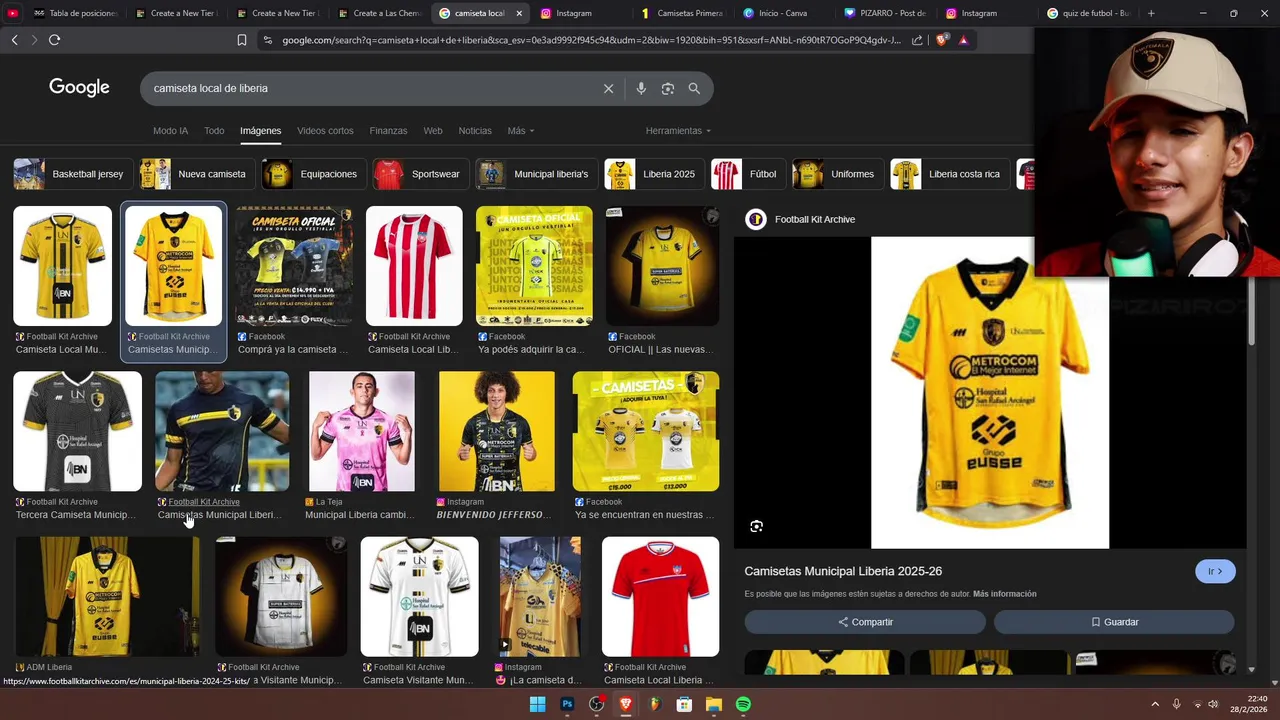Switch to PIZARRO - Post de browser tab
Screen dimensions: 1280x720
tap(884, 13)
